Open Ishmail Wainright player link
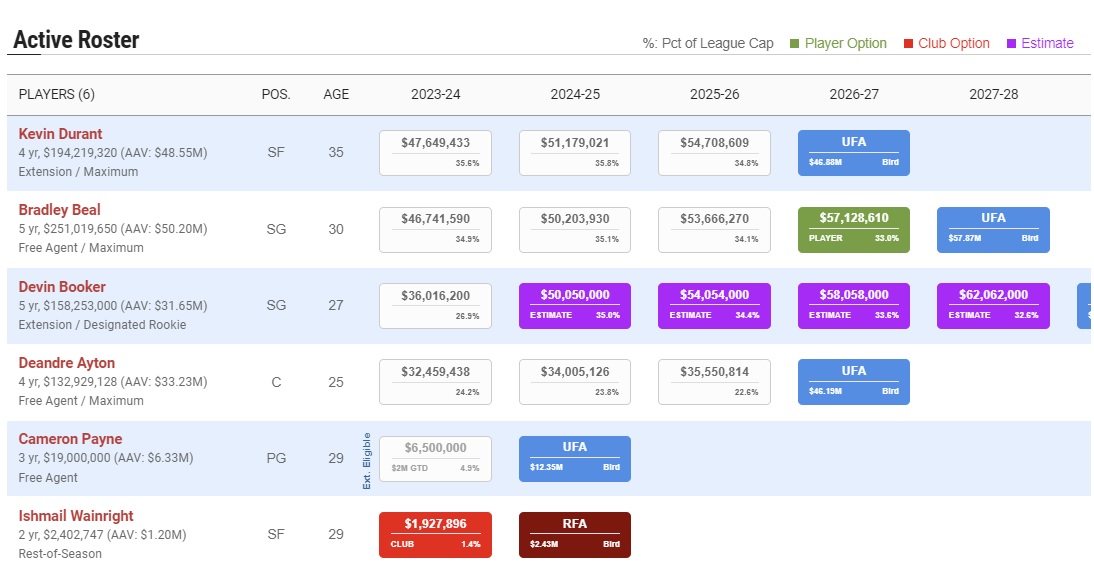Viewport: 1094px width, 588px height. 75,515
